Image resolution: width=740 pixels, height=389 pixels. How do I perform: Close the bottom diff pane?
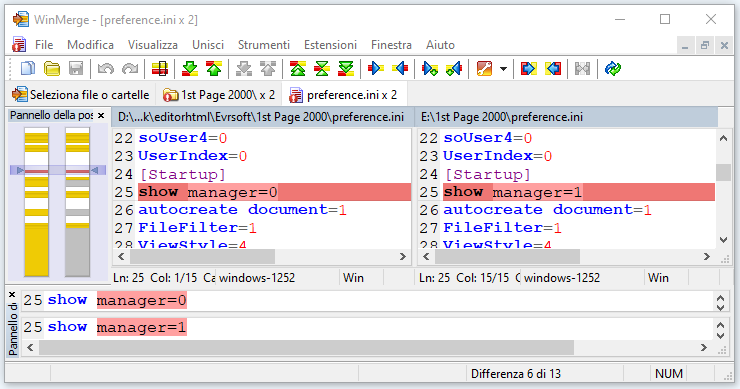[12, 295]
